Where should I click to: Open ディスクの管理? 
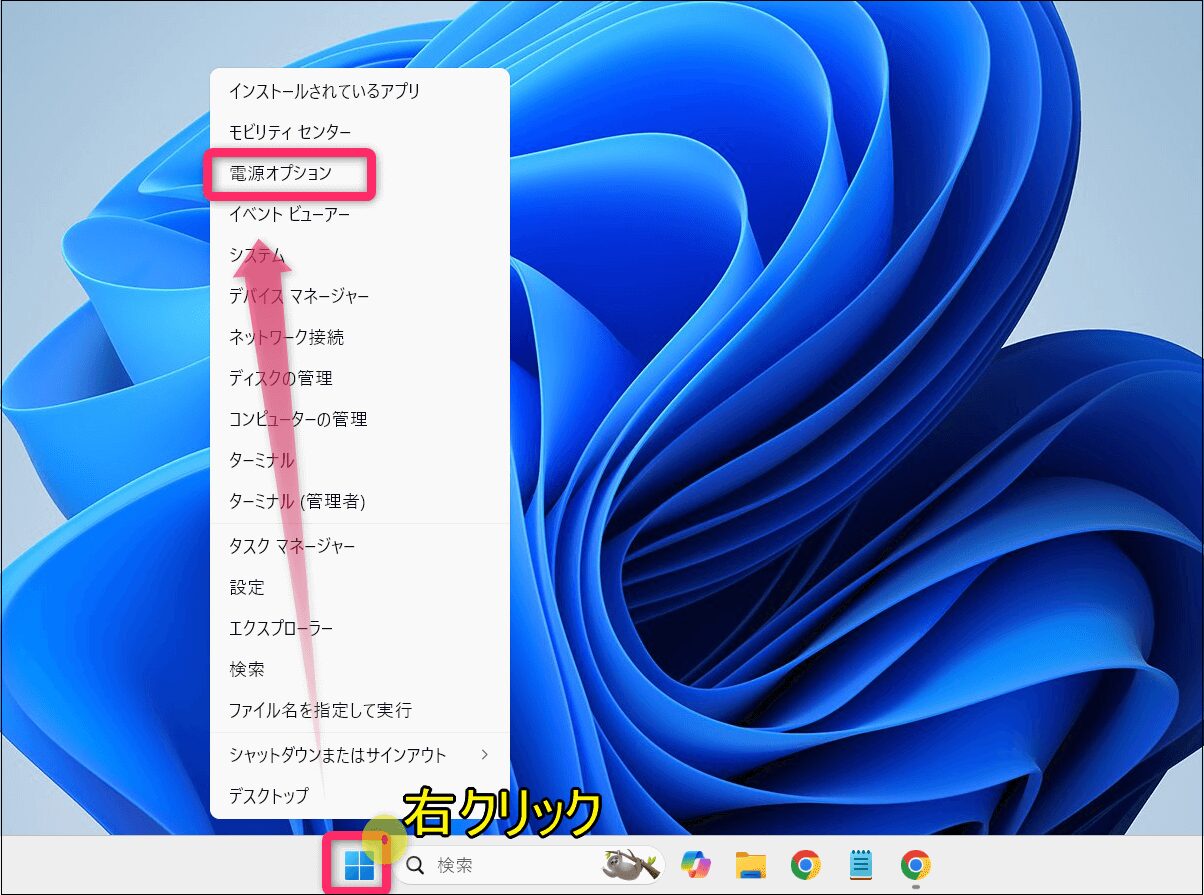pos(280,378)
